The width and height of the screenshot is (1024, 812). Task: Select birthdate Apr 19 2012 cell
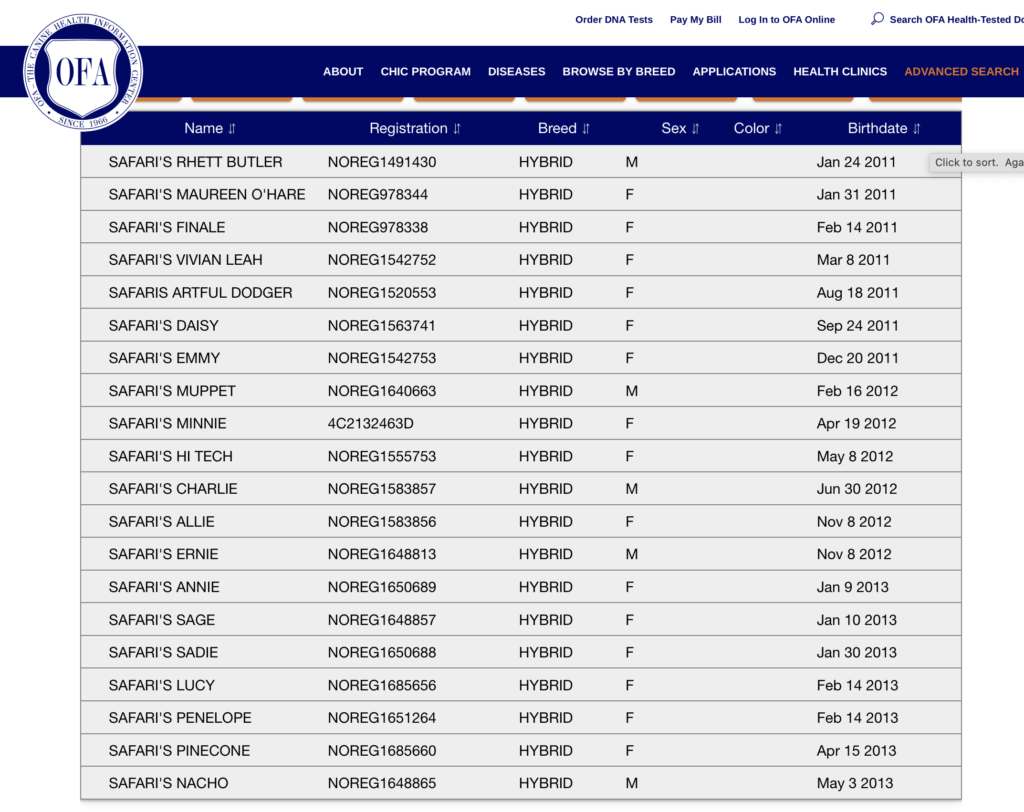(x=856, y=423)
